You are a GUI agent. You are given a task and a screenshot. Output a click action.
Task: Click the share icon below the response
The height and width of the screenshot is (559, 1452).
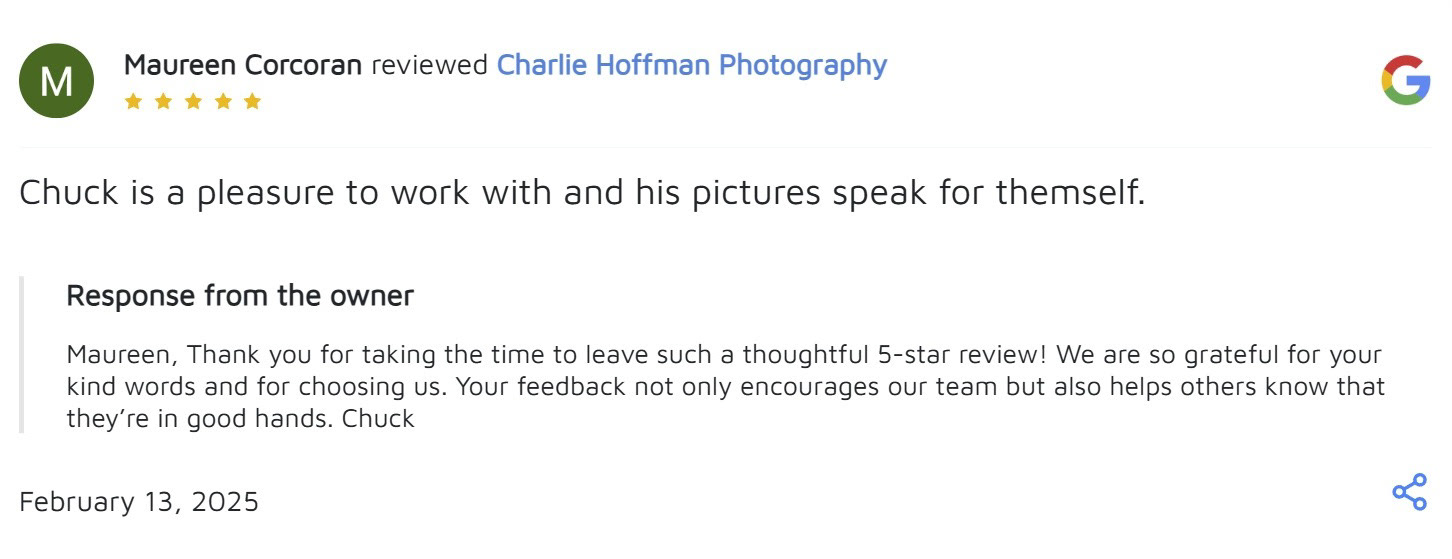pyautogui.click(x=1409, y=492)
